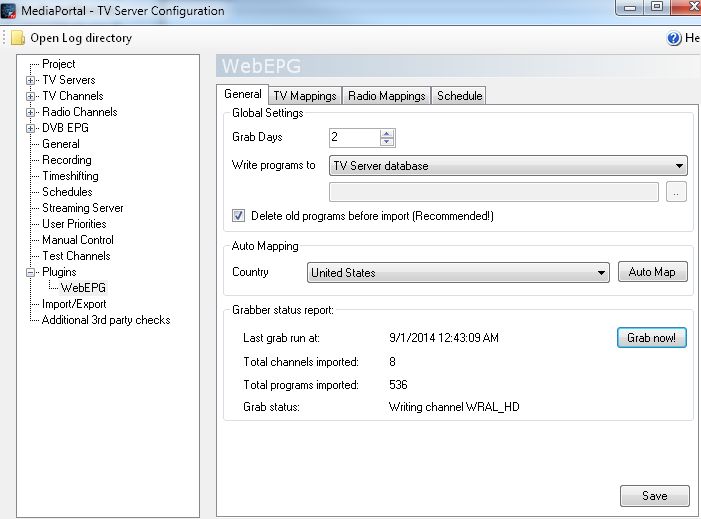
Task: Save the WebEPG settings
Action: (655, 496)
